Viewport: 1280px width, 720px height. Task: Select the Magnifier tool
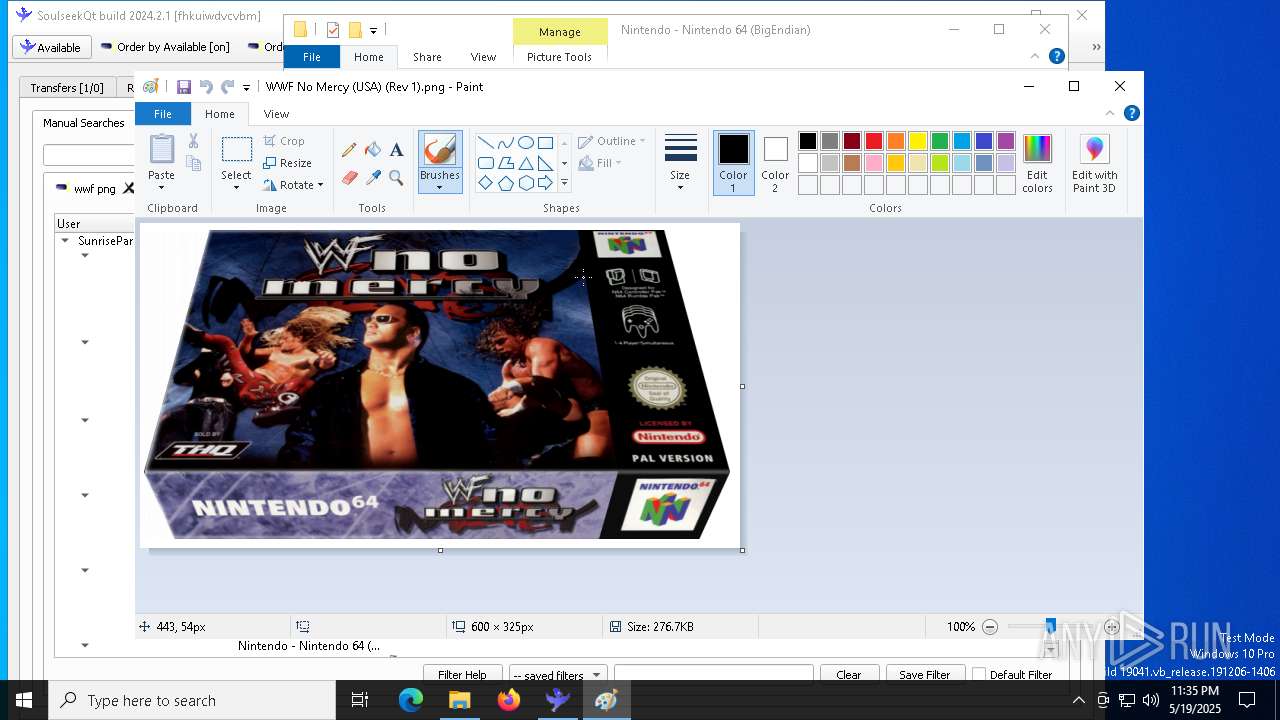[396, 178]
